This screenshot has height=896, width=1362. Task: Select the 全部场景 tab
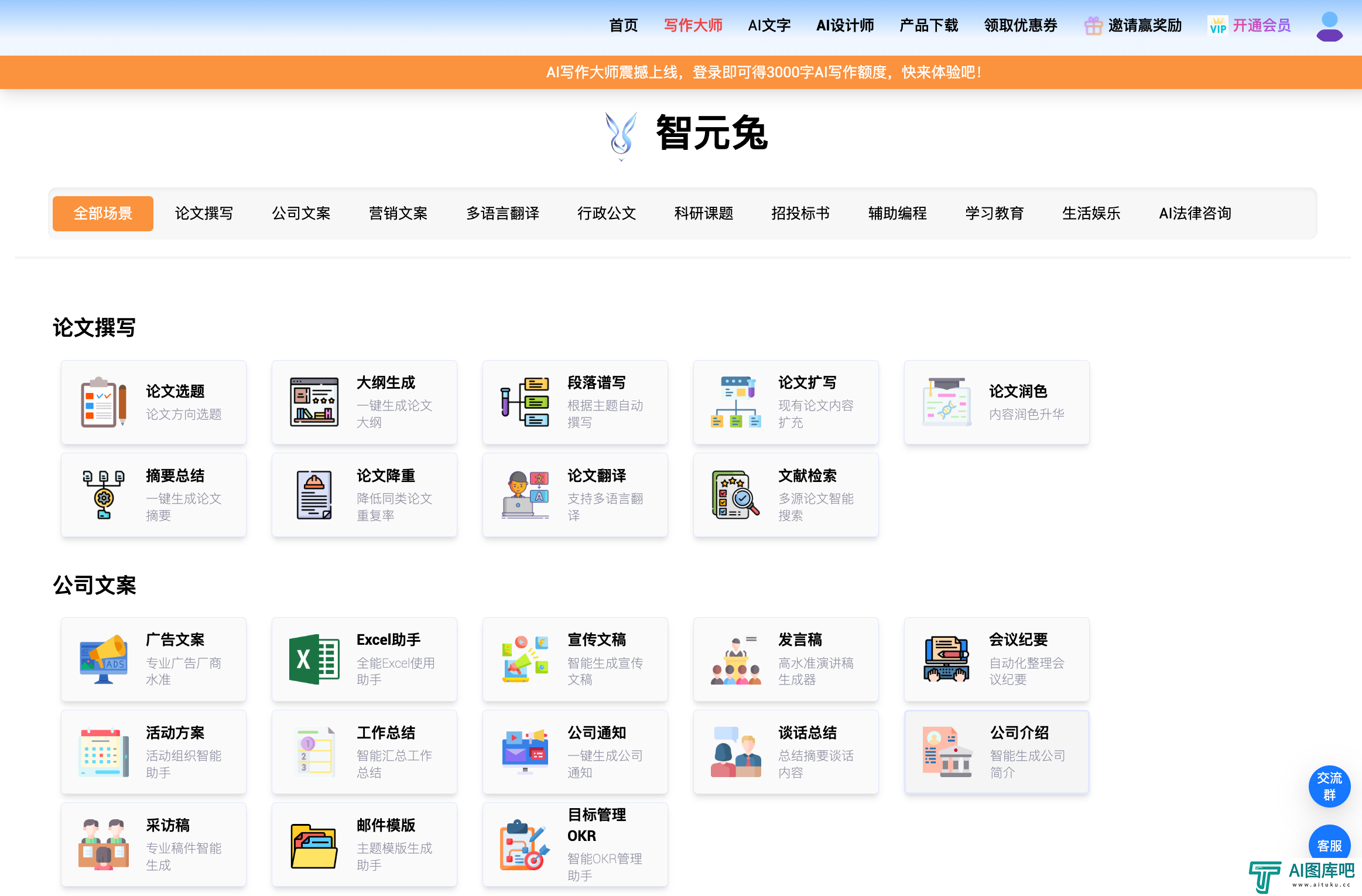click(103, 213)
